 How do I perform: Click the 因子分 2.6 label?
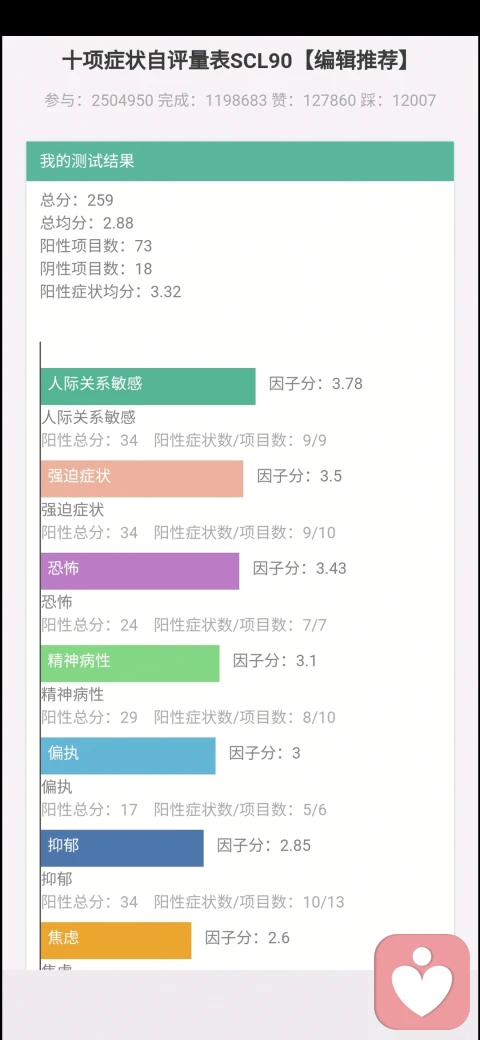pyautogui.click(x=247, y=937)
